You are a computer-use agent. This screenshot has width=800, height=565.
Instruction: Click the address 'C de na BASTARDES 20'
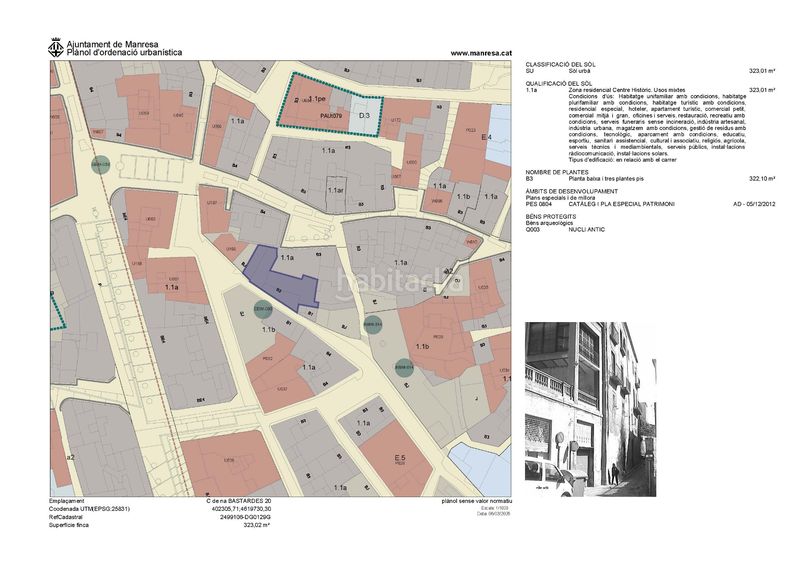(x=237, y=501)
